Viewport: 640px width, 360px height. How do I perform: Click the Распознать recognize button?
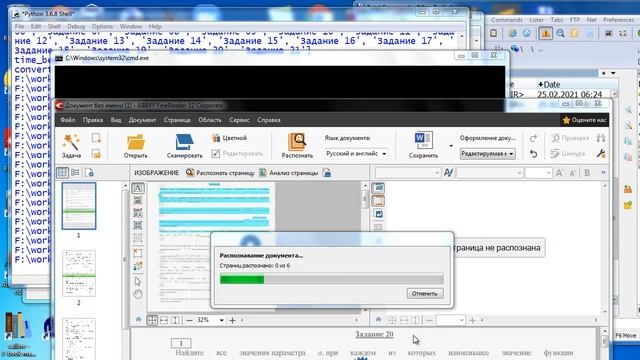click(297, 146)
